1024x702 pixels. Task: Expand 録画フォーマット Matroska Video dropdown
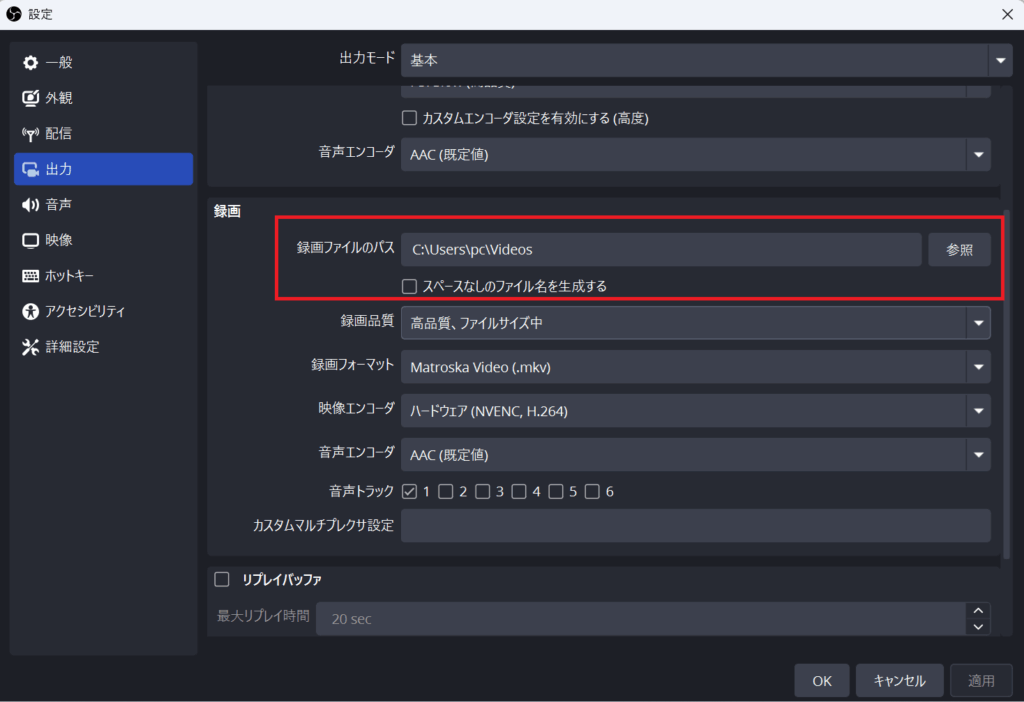695,367
